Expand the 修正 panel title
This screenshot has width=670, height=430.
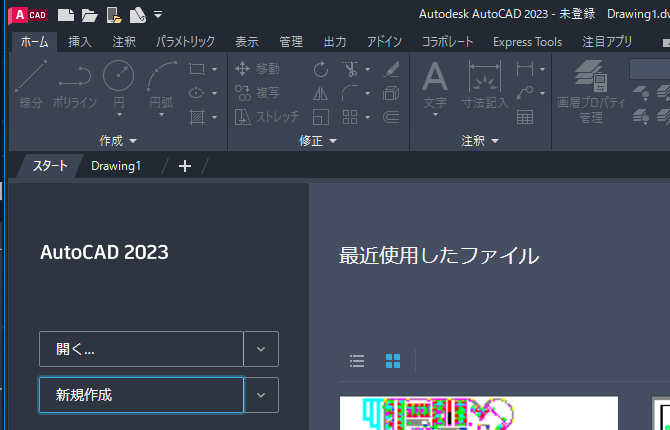pos(318,141)
